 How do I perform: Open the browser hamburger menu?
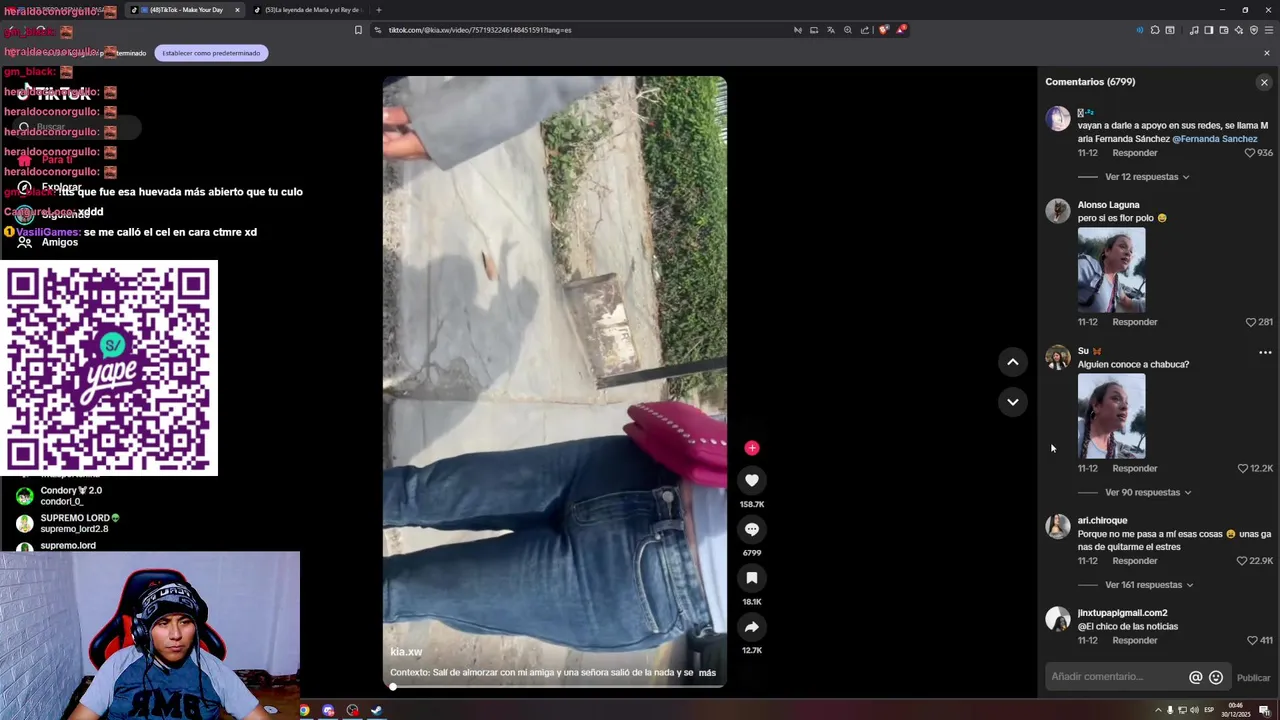pos(1268,30)
